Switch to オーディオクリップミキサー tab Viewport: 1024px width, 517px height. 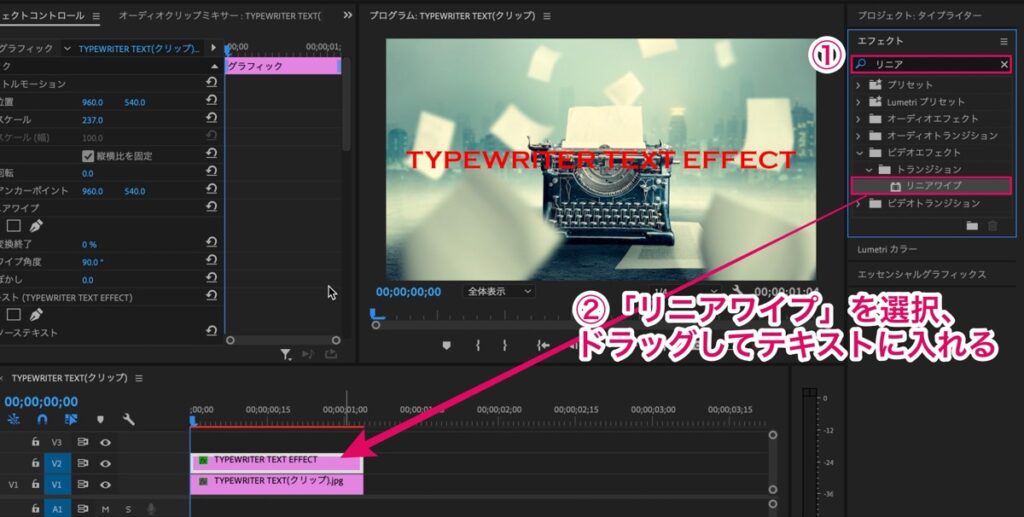[219, 16]
